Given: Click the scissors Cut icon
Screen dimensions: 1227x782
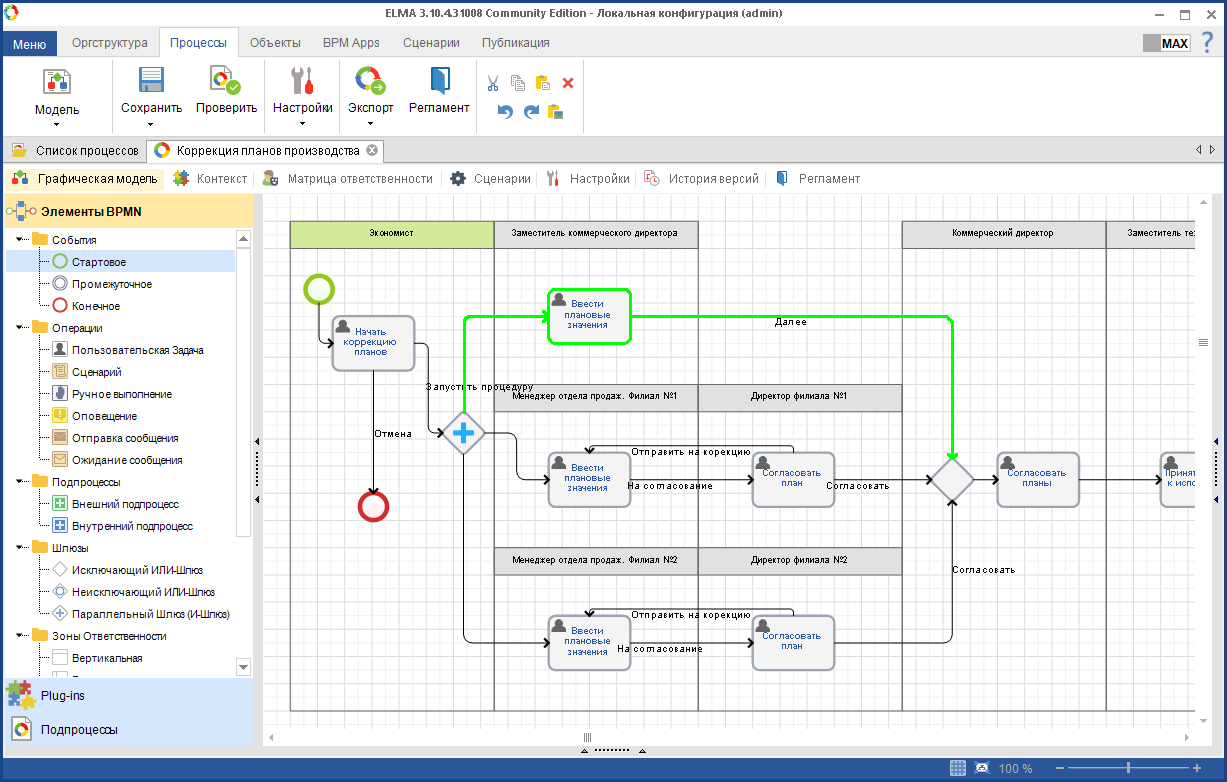Looking at the screenshot, I should click(x=492, y=83).
